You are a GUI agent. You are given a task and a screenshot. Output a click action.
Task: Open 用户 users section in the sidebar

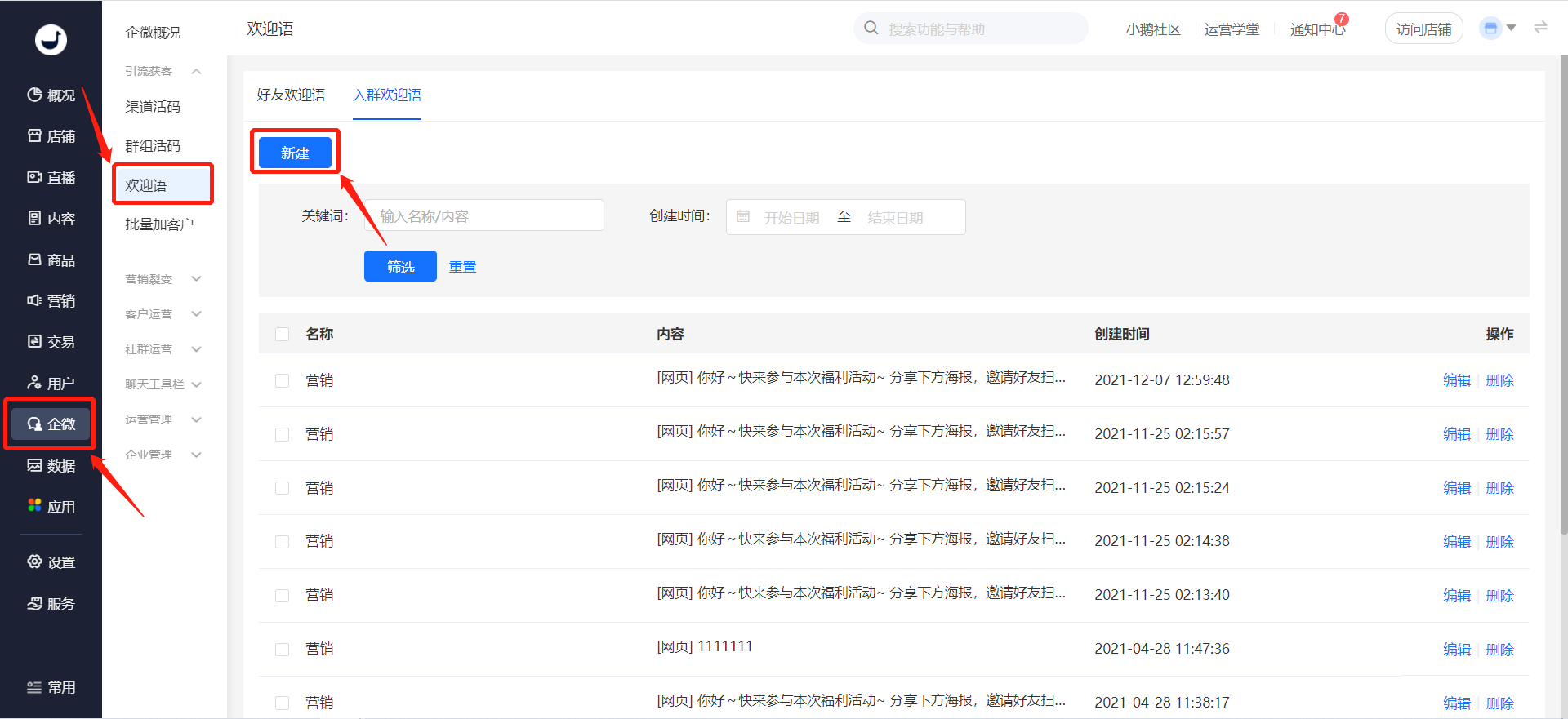(x=51, y=384)
